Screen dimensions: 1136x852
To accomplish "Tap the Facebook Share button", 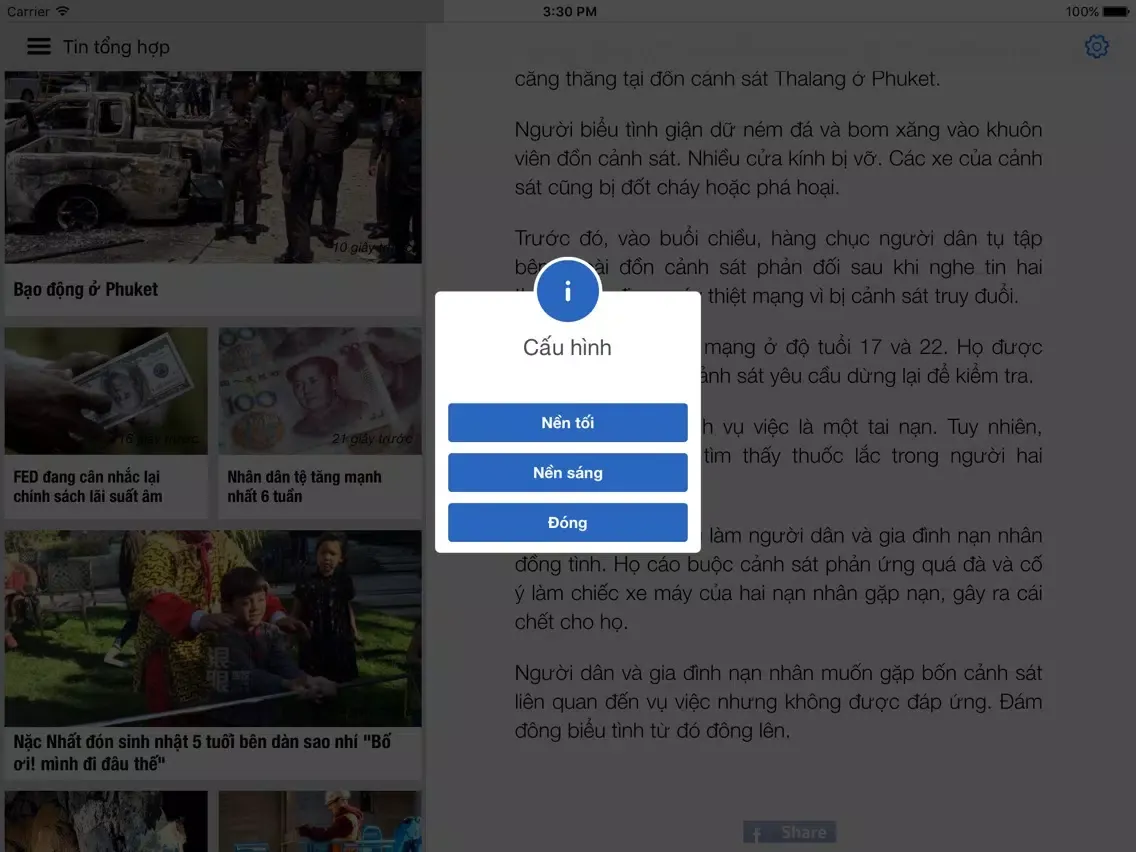I will [x=789, y=832].
